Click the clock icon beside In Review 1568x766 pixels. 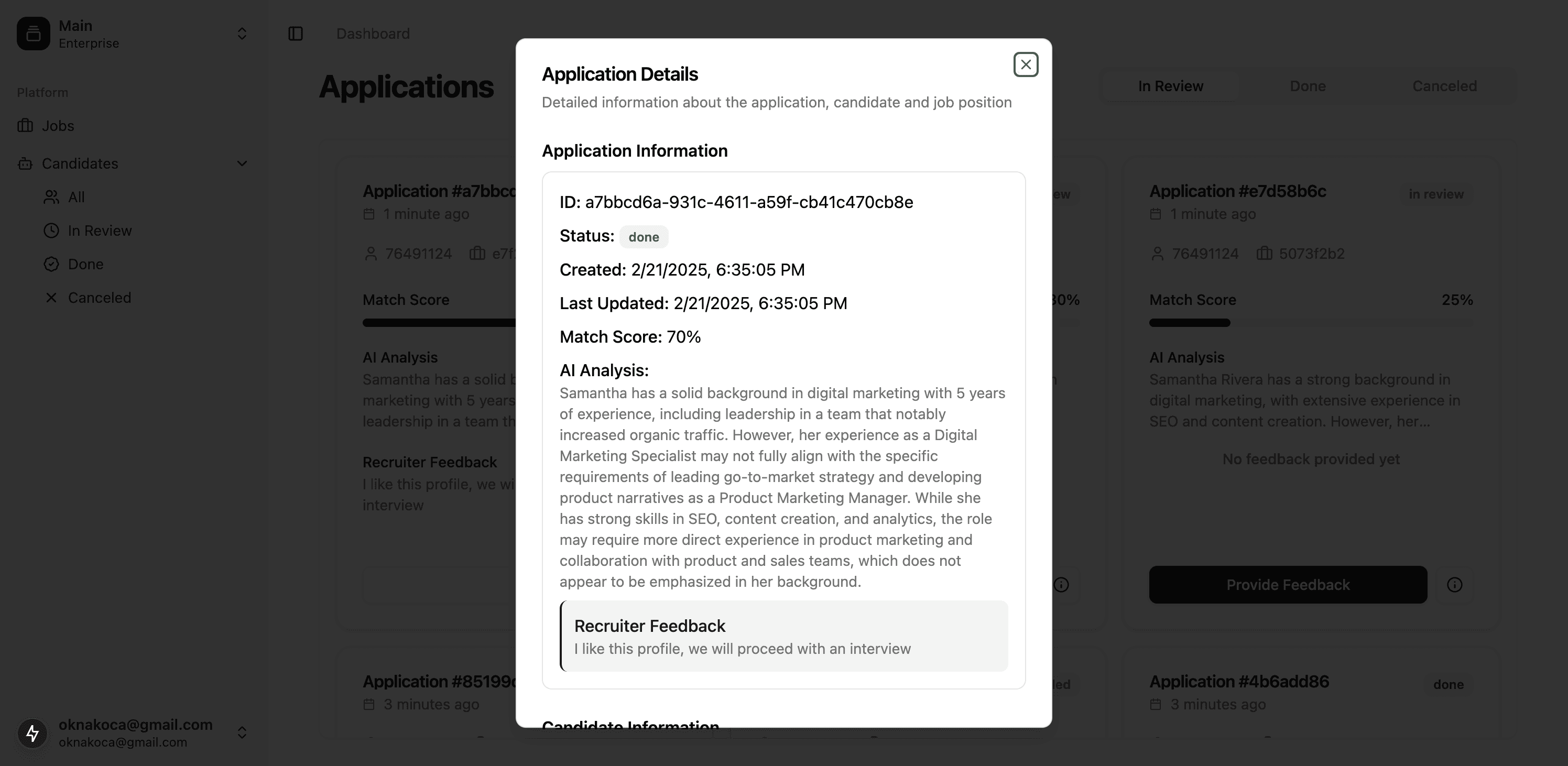pyautogui.click(x=51, y=231)
